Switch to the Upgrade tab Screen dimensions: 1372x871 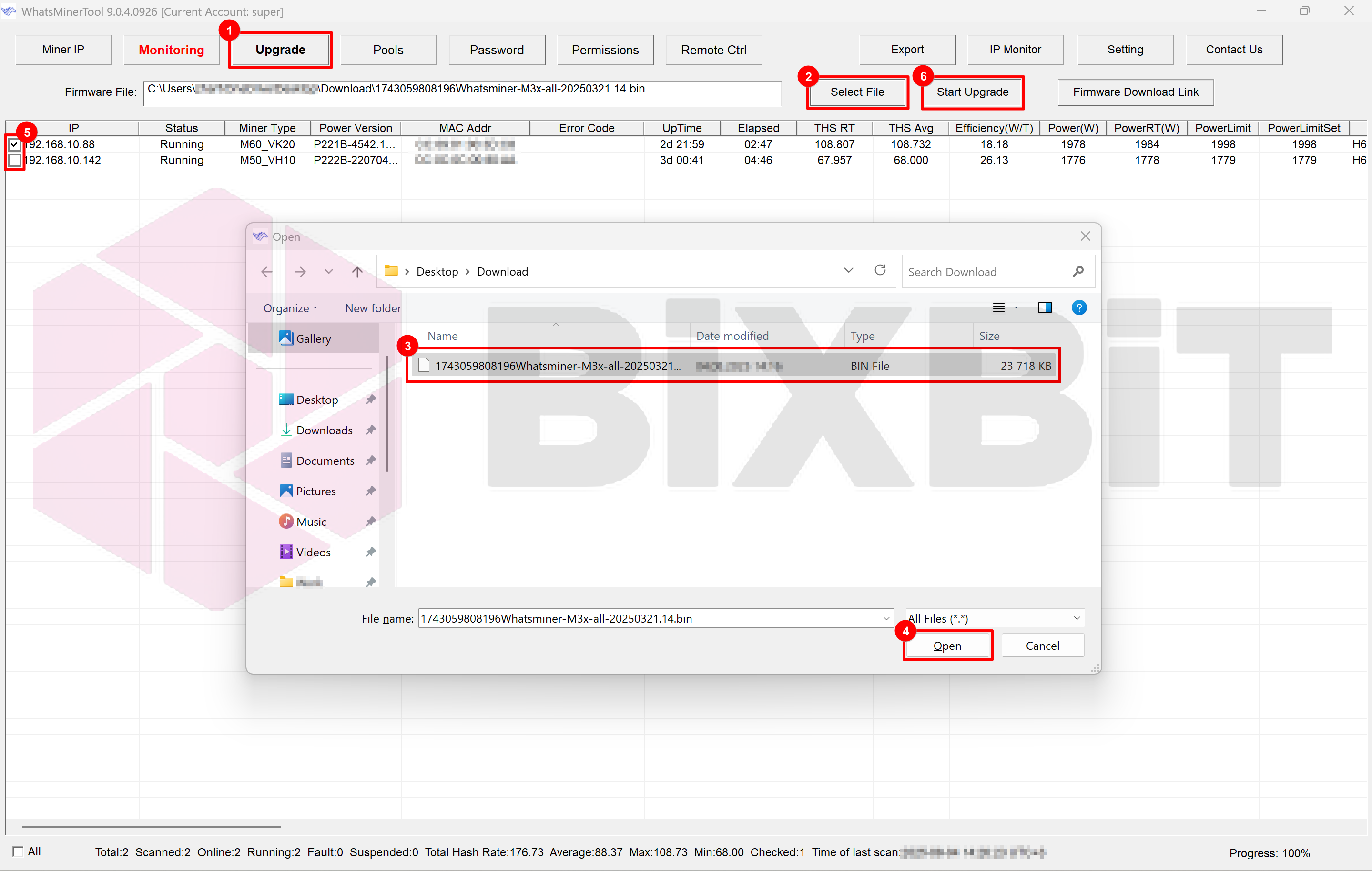[x=280, y=50]
